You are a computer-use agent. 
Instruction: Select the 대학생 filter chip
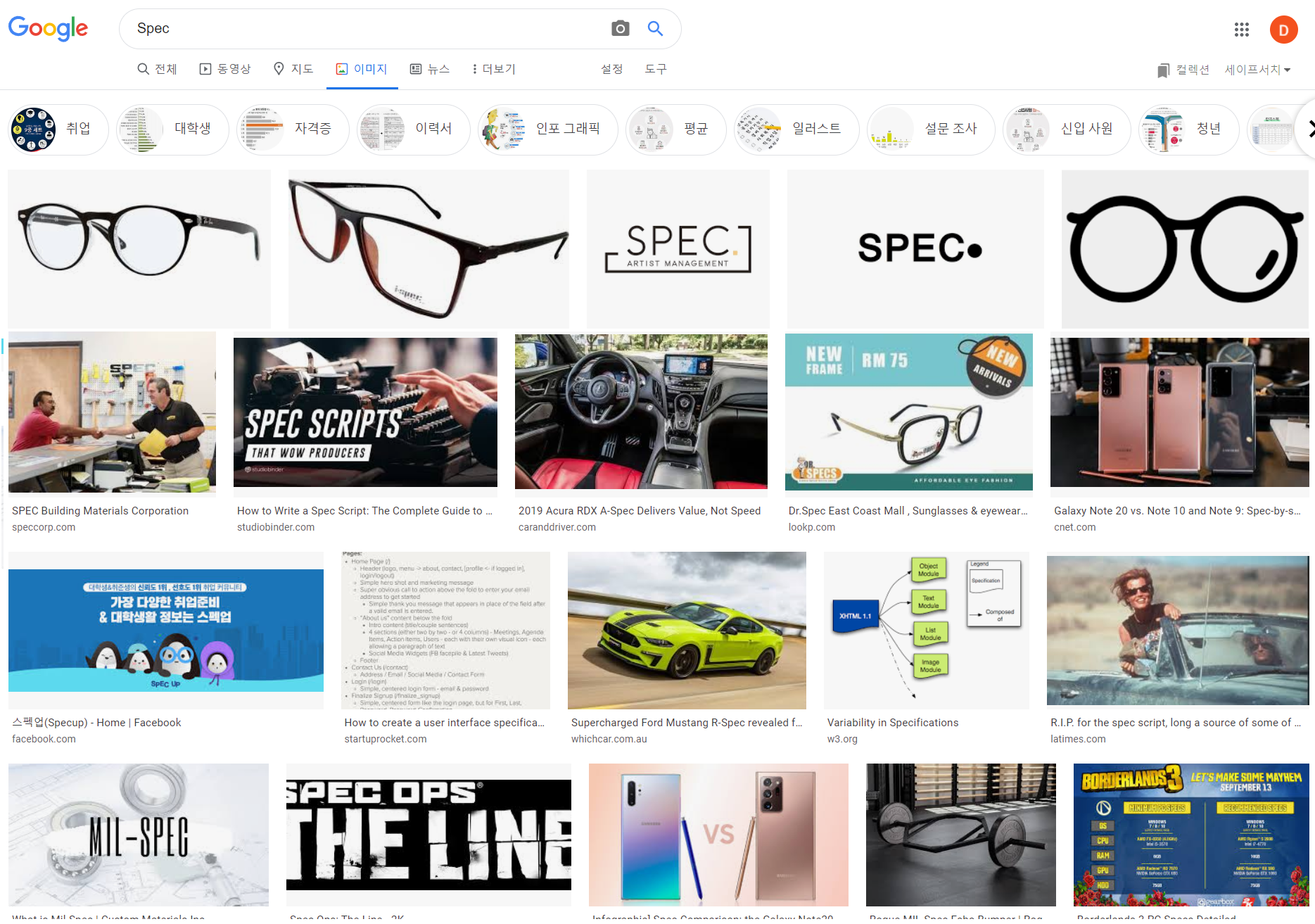pyautogui.click(x=172, y=129)
